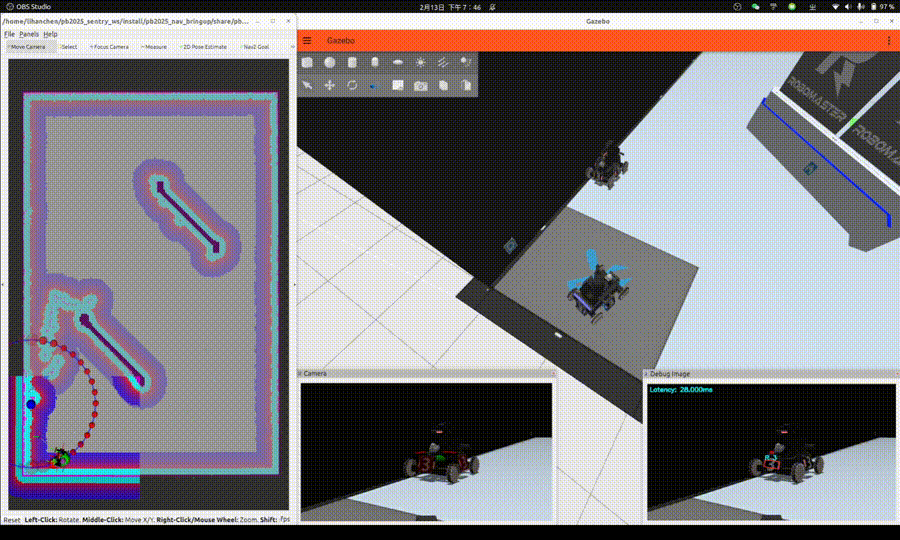Add a point light in Gazebo
The width and height of the screenshot is (900, 540).
420,62
